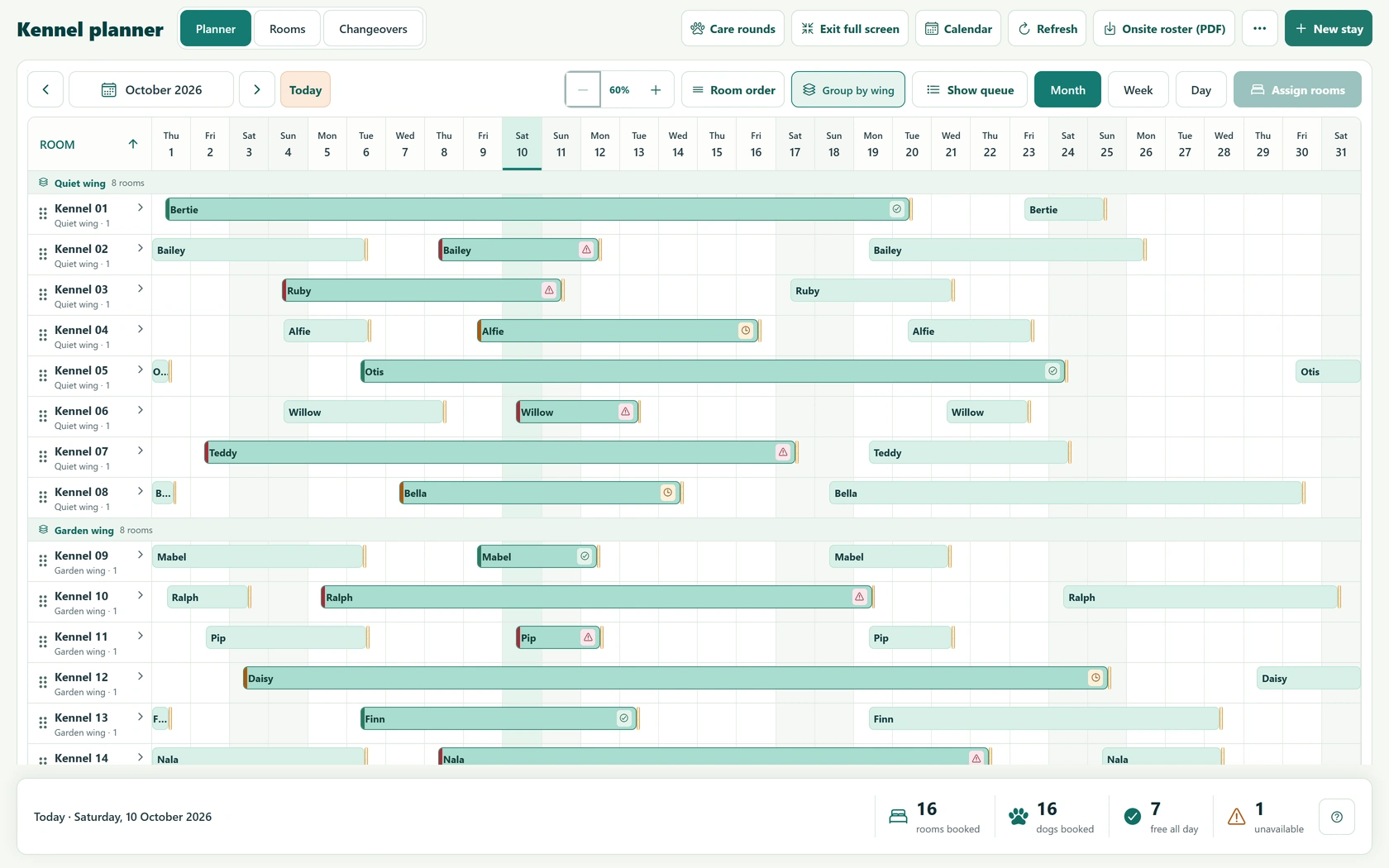Switch to Week view
The width and height of the screenshot is (1389, 868).
(1138, 89)
